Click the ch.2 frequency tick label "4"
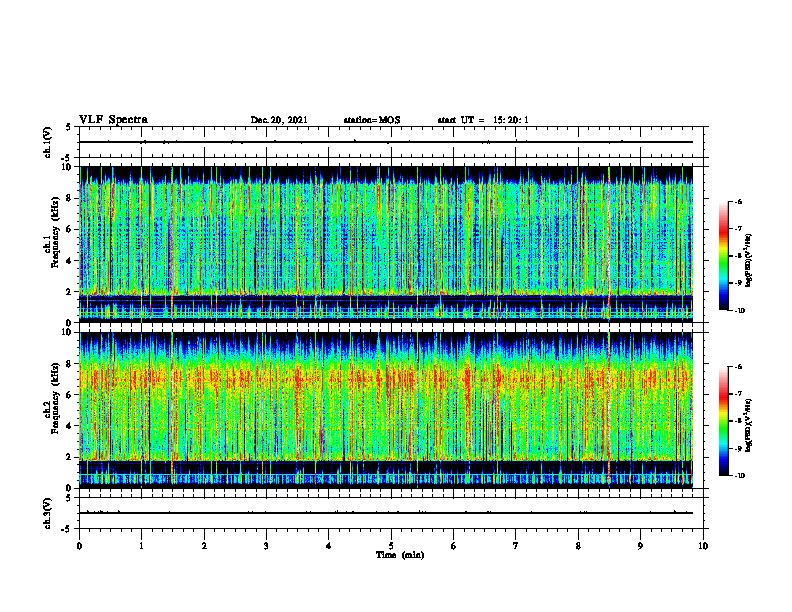 pos(70,426)
